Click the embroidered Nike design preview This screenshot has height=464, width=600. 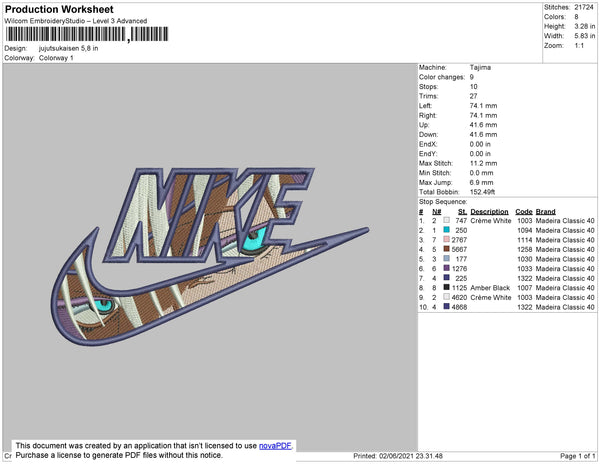(210, 256)
